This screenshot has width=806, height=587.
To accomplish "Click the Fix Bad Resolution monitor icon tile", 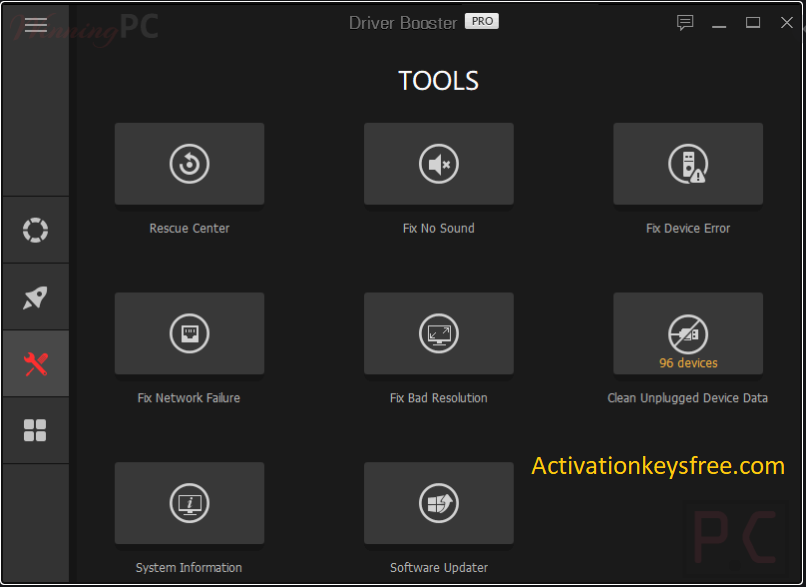I will (x=439, y=334).
